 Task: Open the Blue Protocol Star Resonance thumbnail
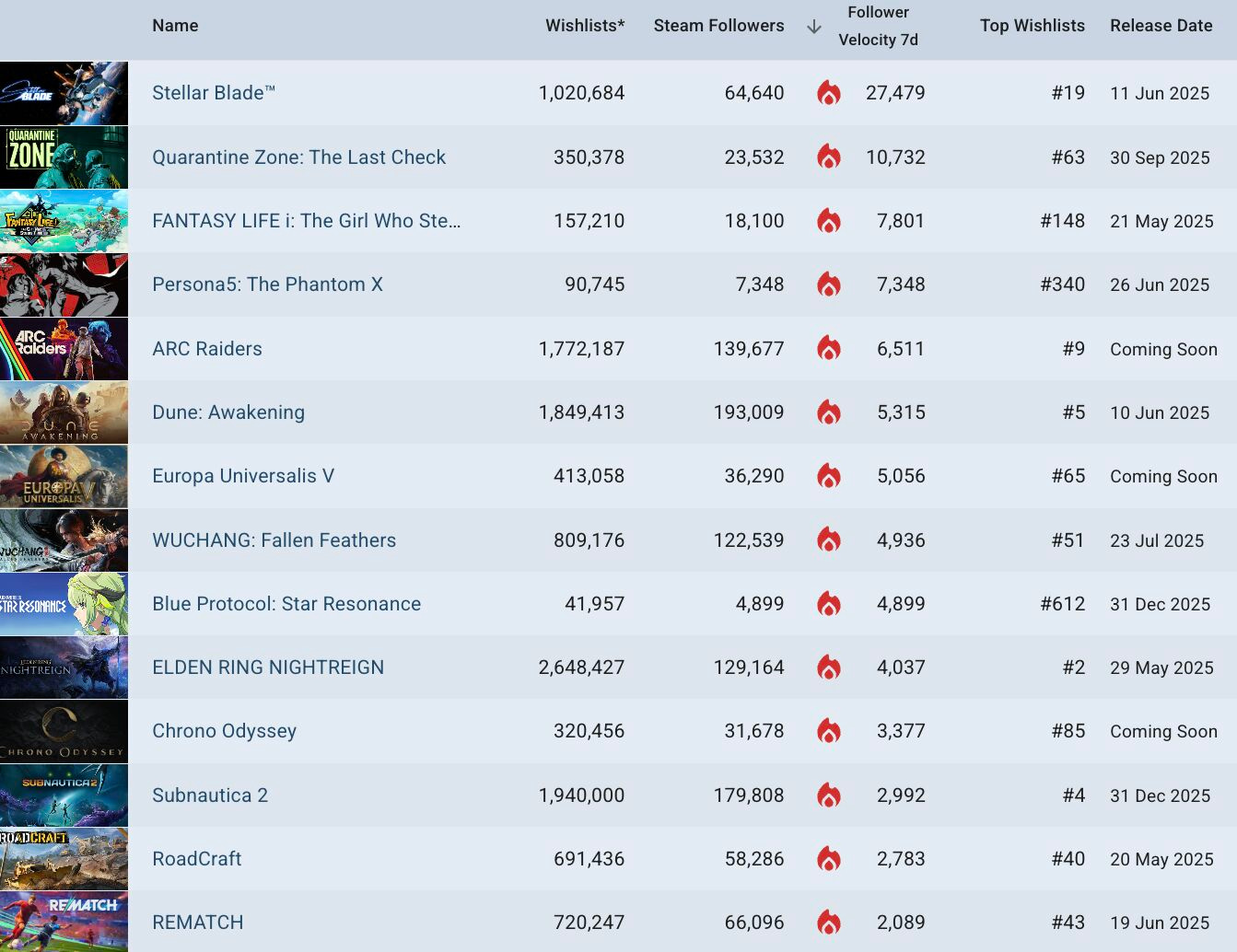[64, 604]
